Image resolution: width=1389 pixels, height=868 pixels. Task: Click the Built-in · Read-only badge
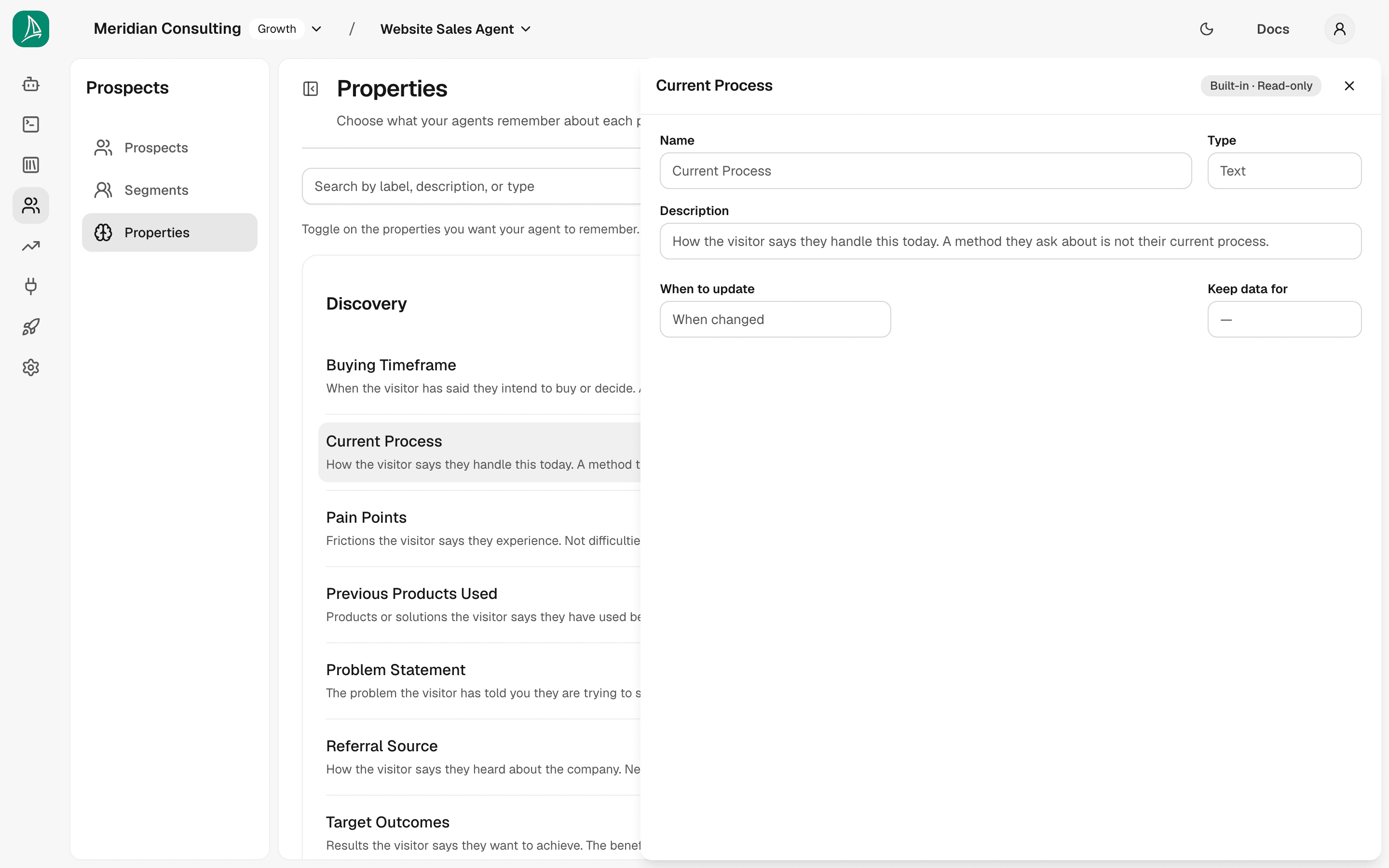(x=1261, y=86)
